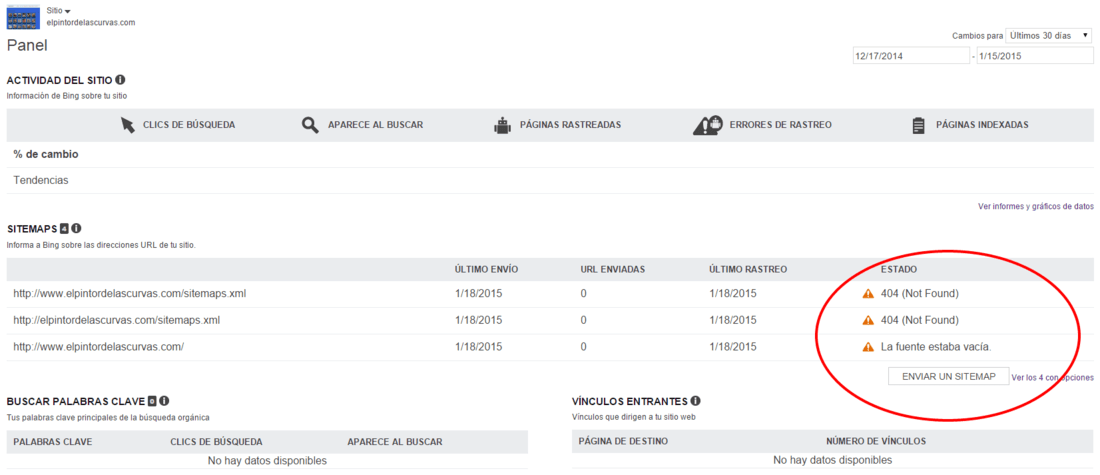Click La fuente estaba vacía status text

point(936,347)
